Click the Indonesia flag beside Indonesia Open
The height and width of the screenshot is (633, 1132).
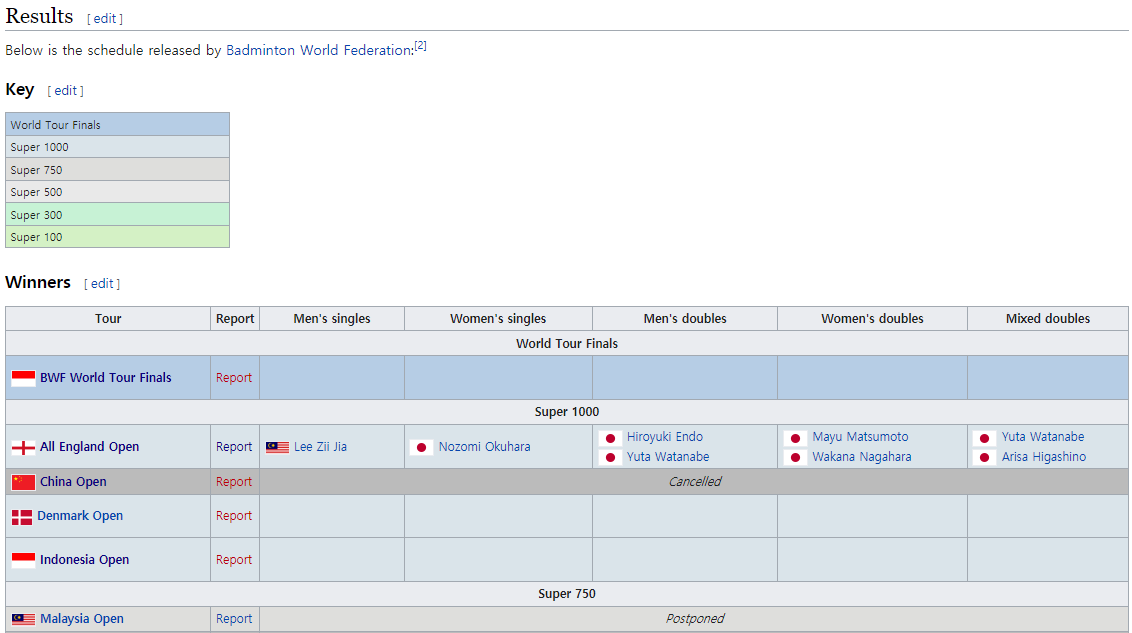click(x=23, y=560)
